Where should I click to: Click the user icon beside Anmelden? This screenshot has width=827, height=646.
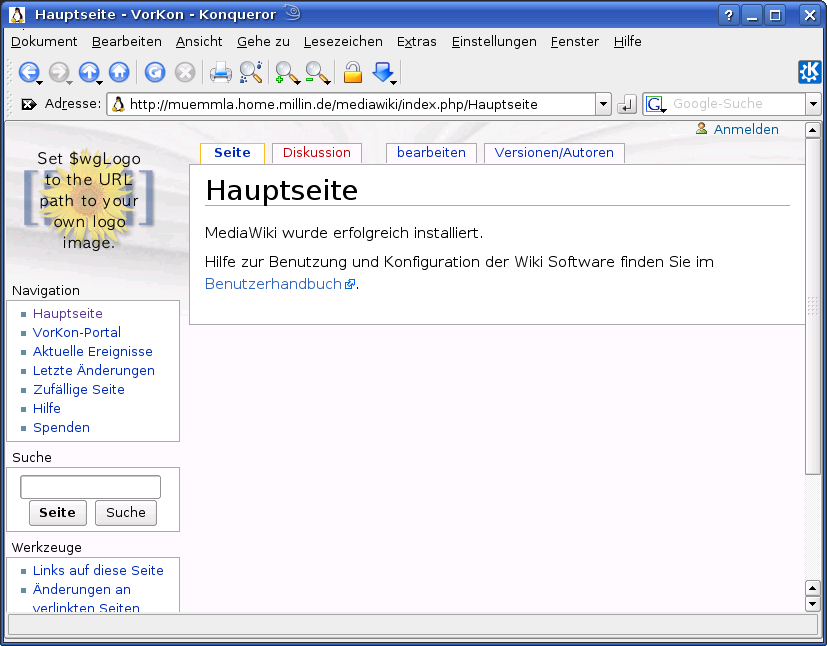pos(701,128)
